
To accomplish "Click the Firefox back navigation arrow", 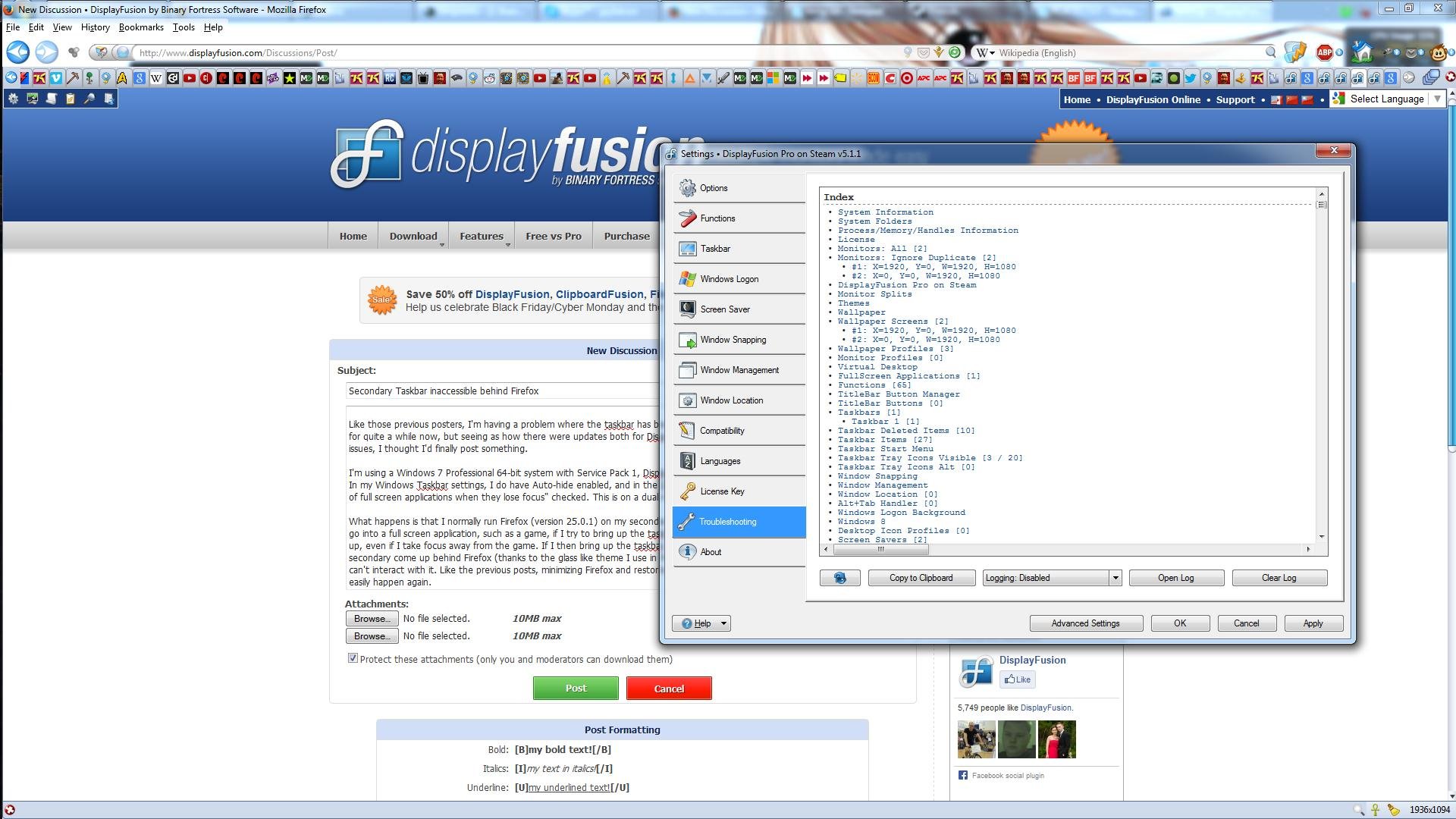I will [x=17, y=52].
